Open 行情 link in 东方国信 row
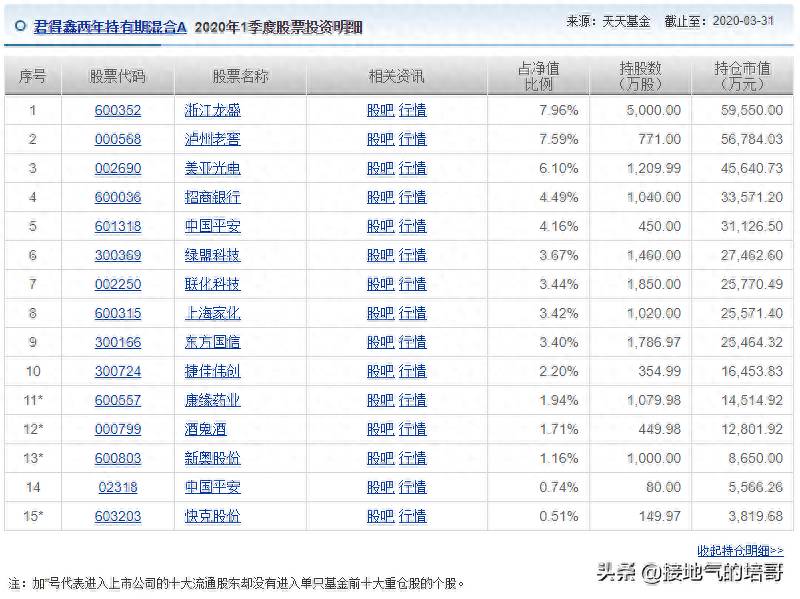Screen dimensions: 800x599 click(412, 342)
